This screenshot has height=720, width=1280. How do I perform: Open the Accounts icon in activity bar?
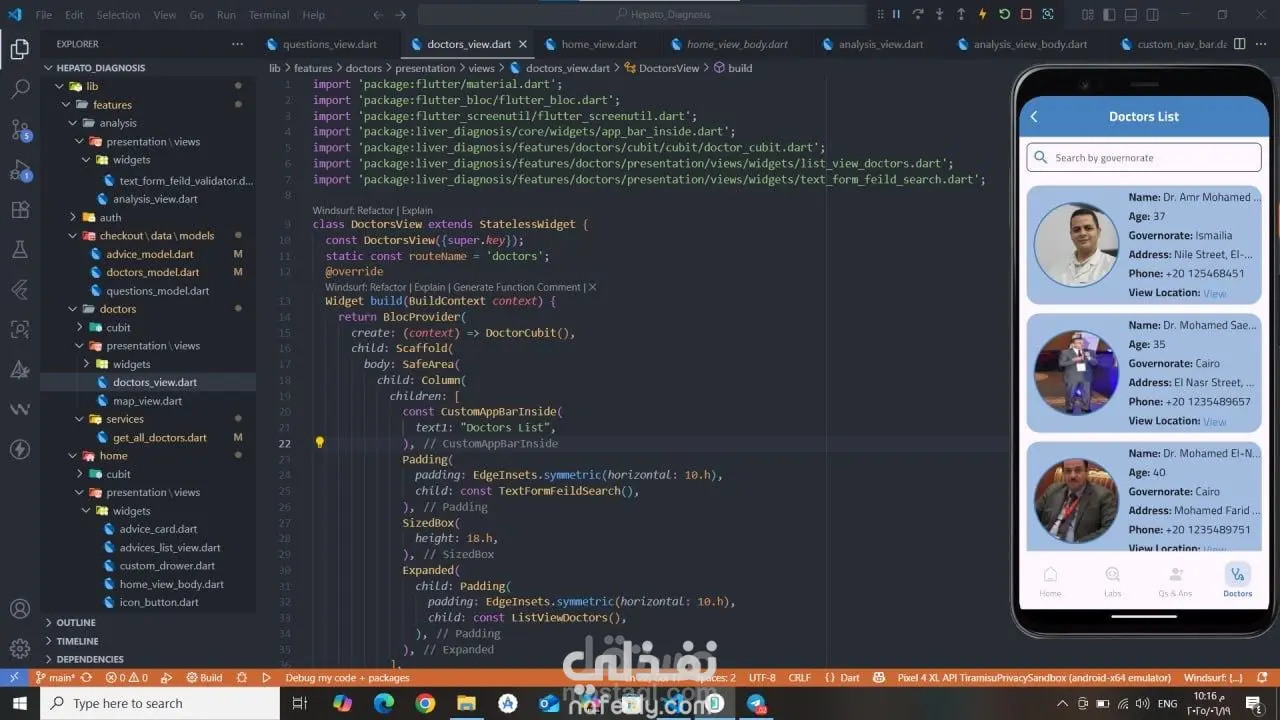[x=20, y=609]
